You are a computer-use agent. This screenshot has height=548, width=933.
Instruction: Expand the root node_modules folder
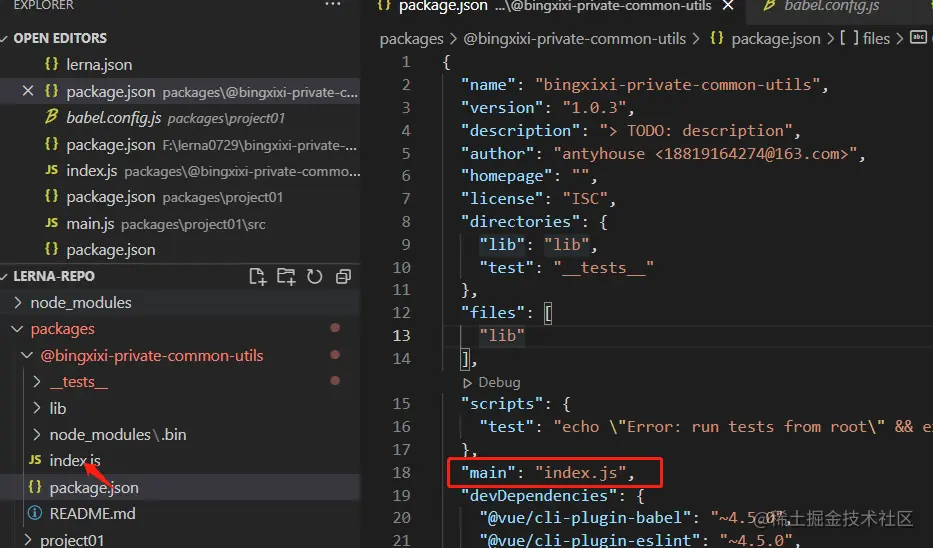tap(180, 303)
